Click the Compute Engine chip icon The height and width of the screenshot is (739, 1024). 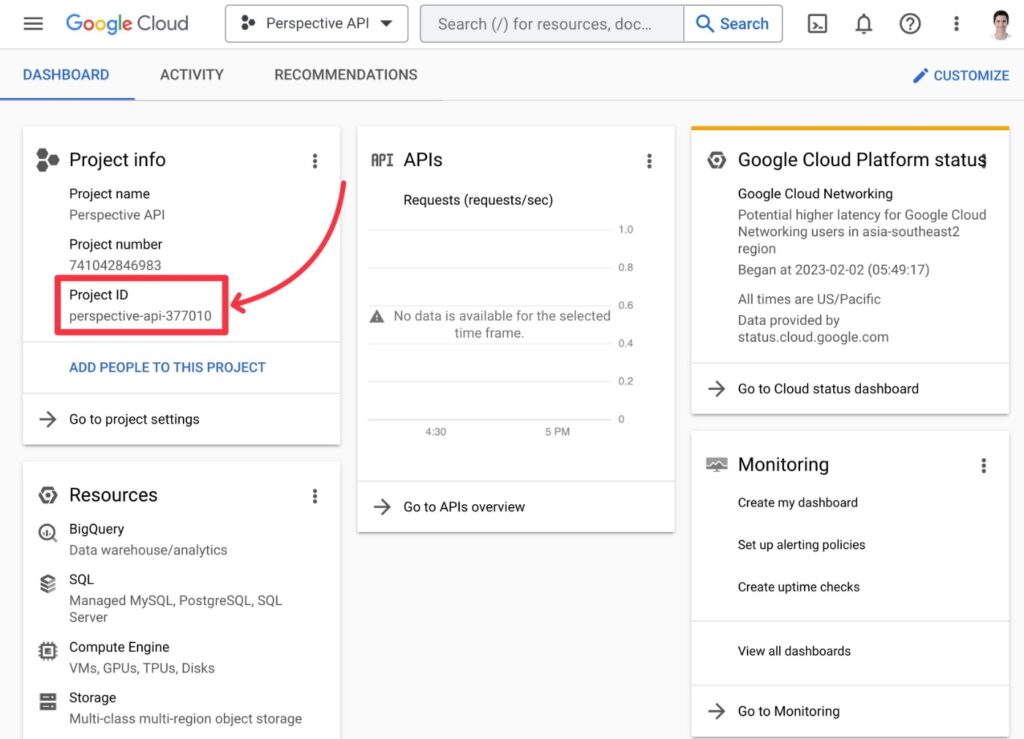(x=48, y=651)
